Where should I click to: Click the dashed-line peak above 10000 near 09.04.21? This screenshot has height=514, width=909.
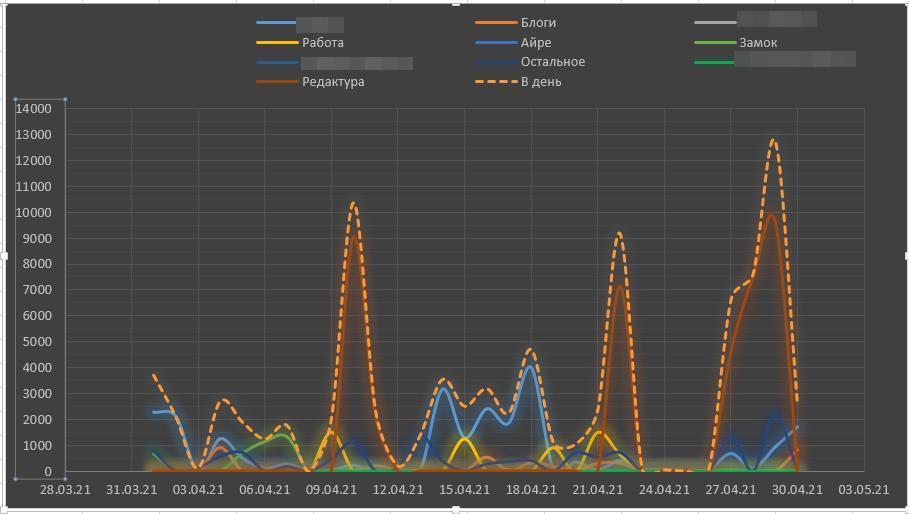click(353, 203)
